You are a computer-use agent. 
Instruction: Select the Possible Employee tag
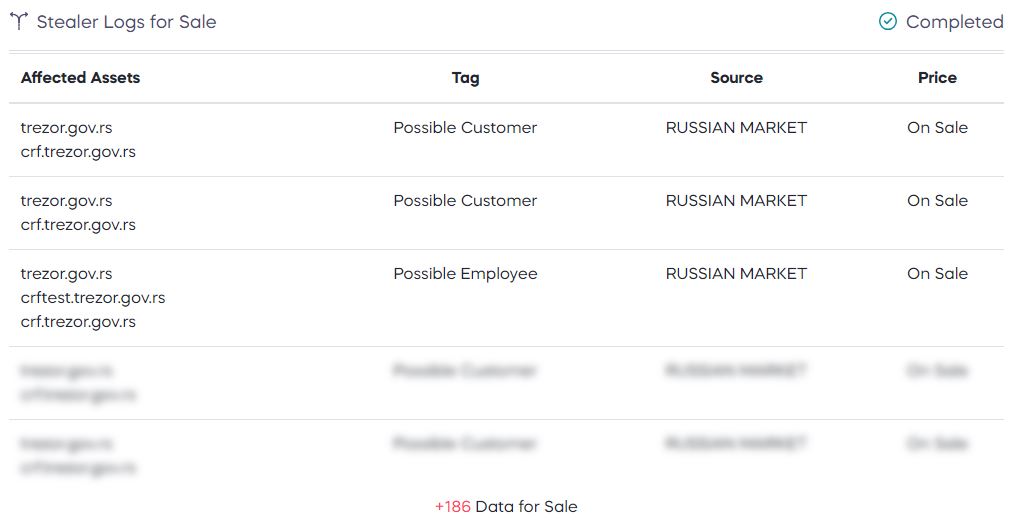(465, 274)
